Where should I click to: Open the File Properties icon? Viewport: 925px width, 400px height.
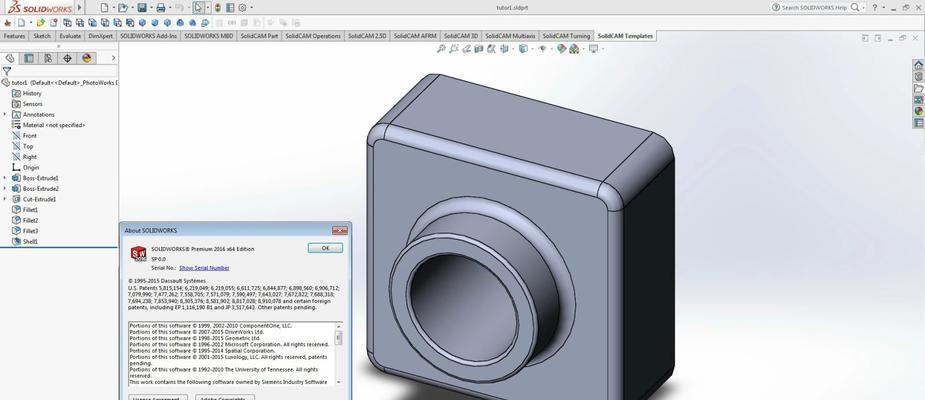[229, 8]
